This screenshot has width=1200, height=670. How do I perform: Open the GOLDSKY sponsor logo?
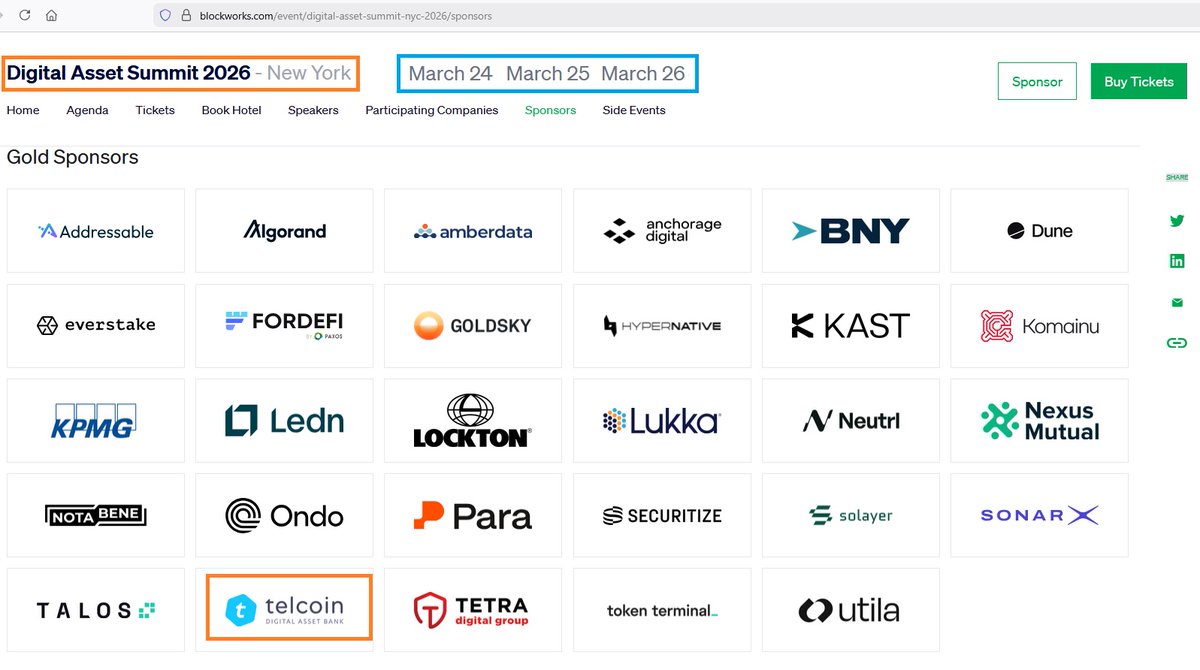pos(473,325)
